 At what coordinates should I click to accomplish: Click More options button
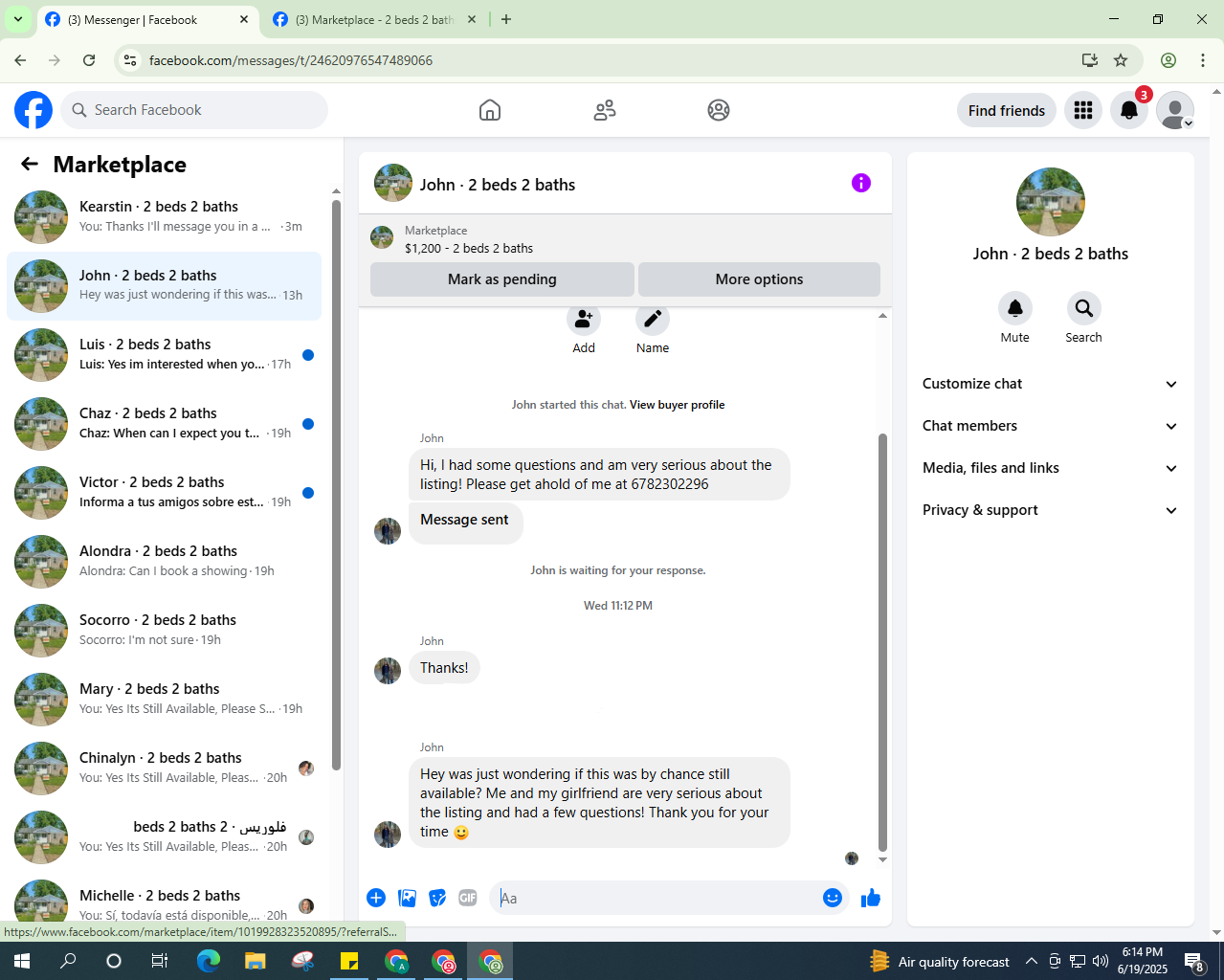(x=759, y=279)
